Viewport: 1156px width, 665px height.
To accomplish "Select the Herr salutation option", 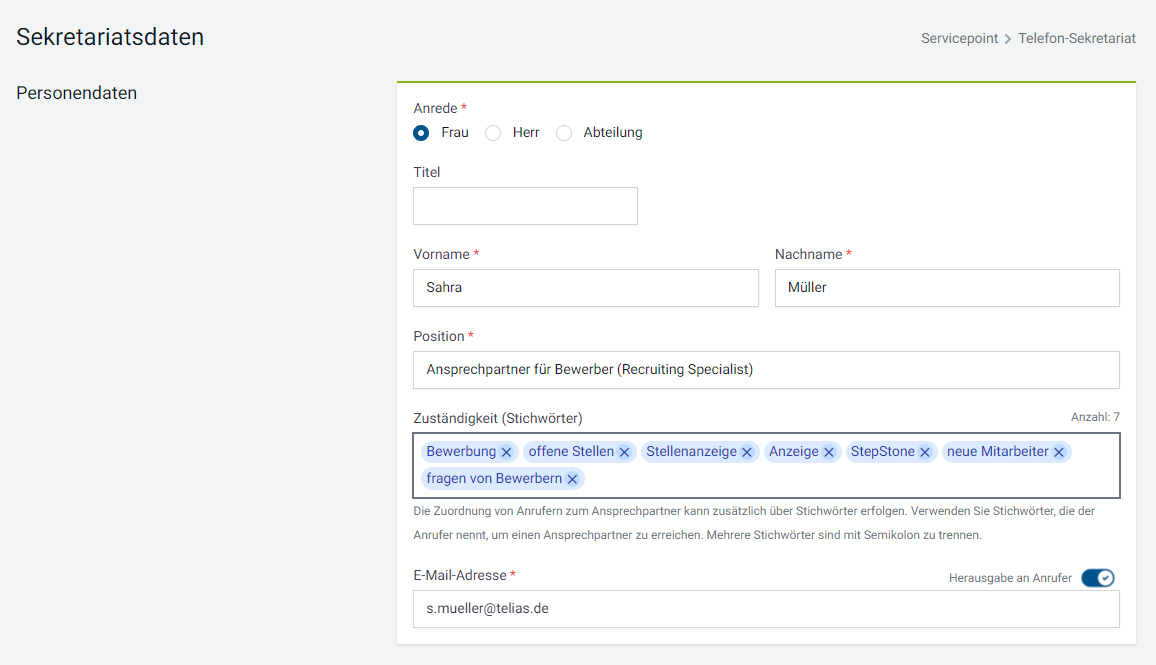I will [x=493, y=133].
